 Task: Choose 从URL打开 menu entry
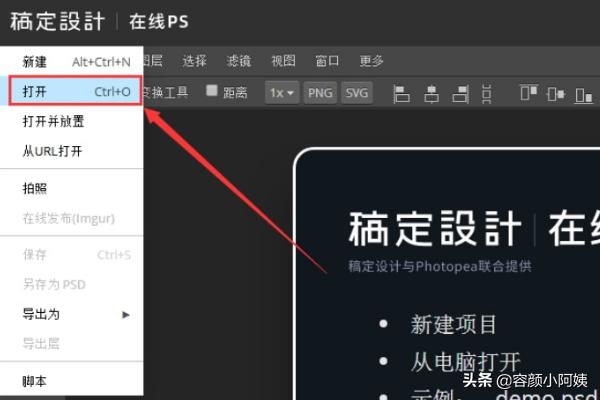tap(72, 151)
